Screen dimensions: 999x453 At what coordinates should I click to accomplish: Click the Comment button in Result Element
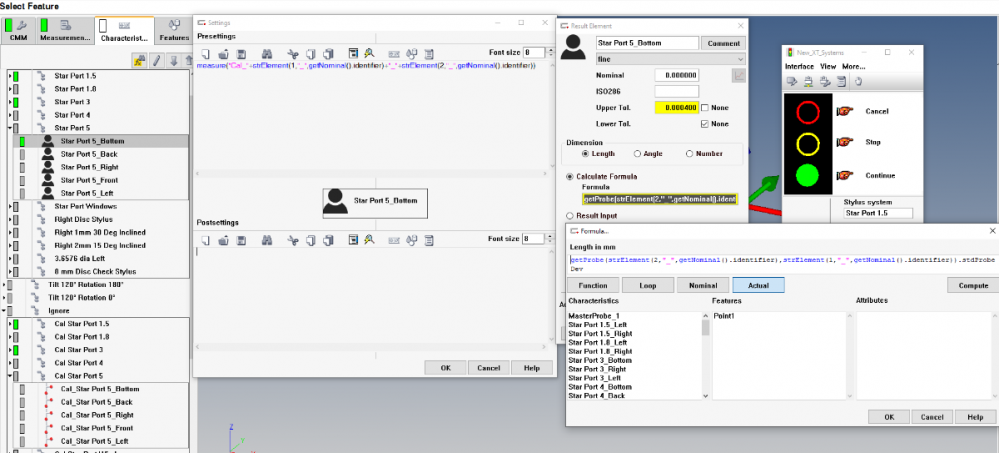pos(724,43)
